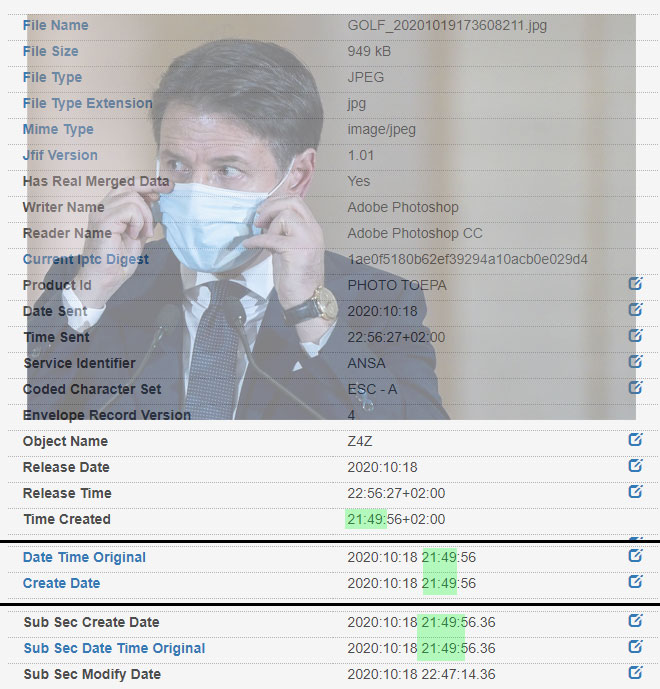This screenshot has height=689, width=660.
Task: Click the Sub Sec Modify Date value 22:47:14.36
Action: 458,674
